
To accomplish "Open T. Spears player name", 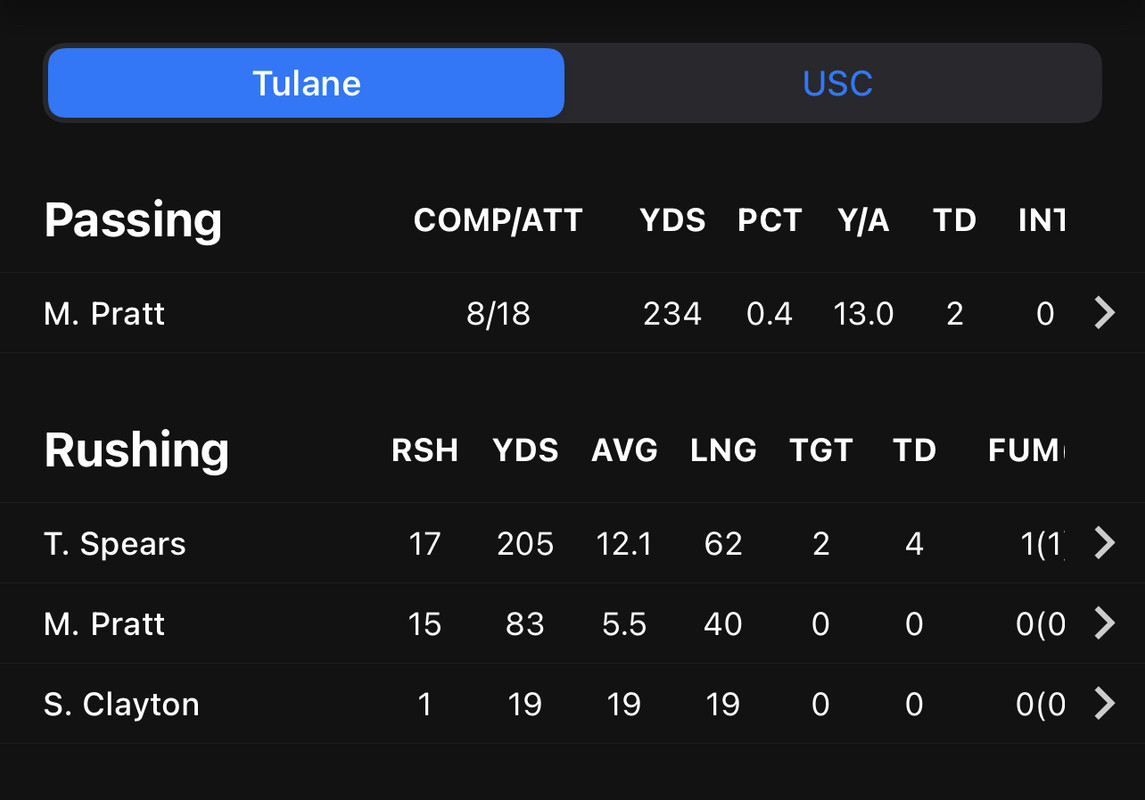I will [115, 544].
